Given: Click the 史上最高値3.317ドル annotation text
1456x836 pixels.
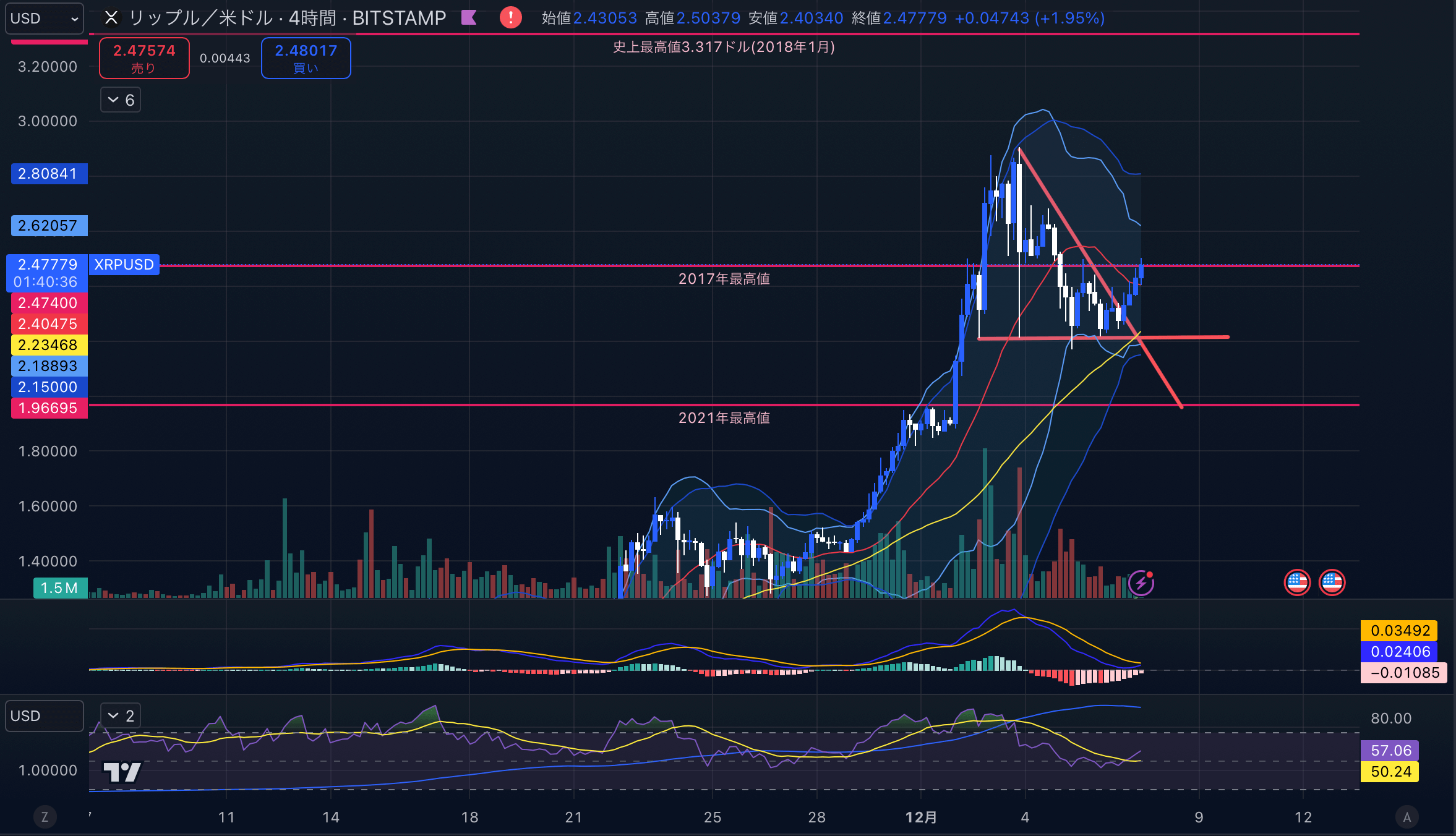Looking at the screenshot, I should coord(724,47).
